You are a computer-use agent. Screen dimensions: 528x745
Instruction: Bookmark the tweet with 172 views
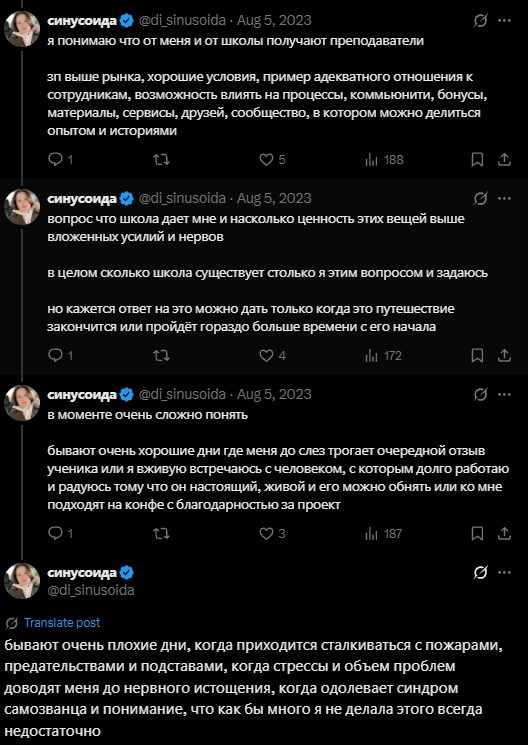point(477,355)
